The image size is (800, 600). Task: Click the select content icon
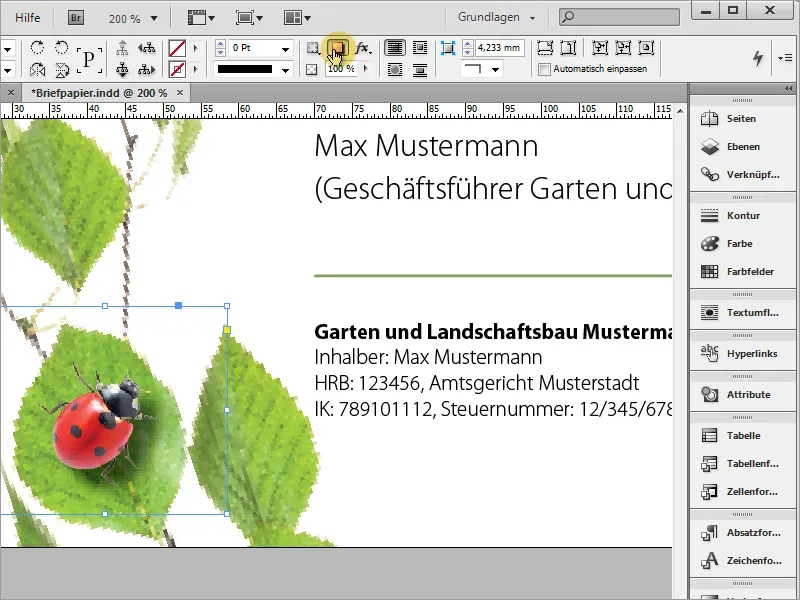[x=122, y=69]
